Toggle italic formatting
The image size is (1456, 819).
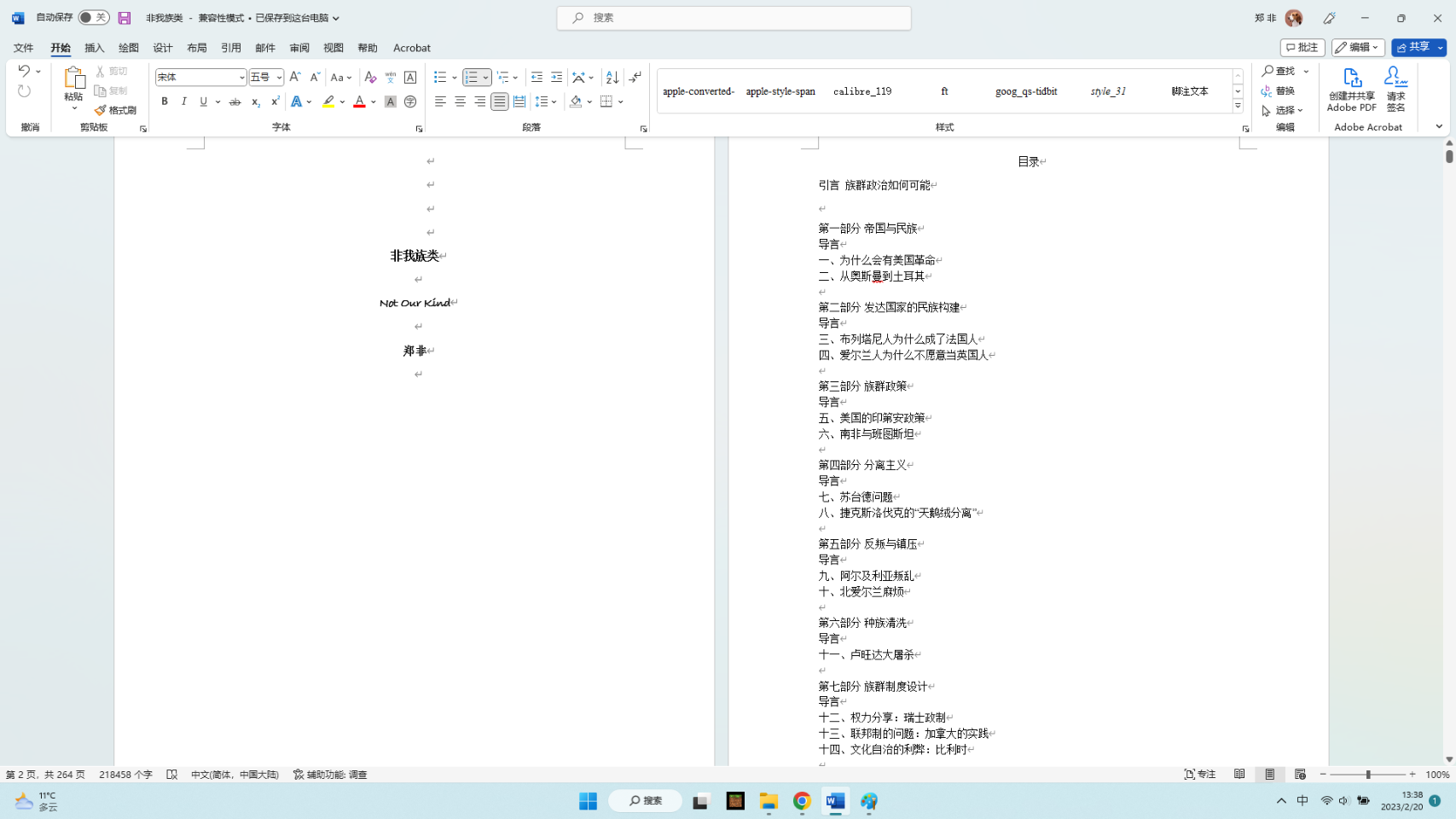183,102
